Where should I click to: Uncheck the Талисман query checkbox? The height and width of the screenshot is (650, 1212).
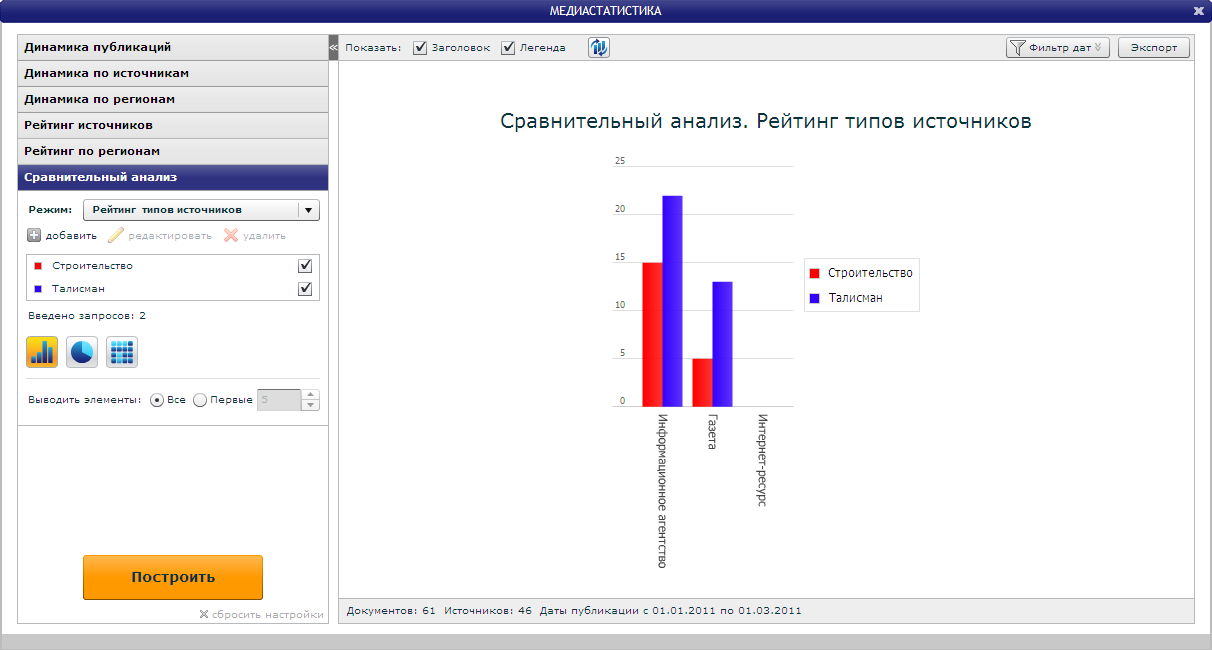pos(305,289)
